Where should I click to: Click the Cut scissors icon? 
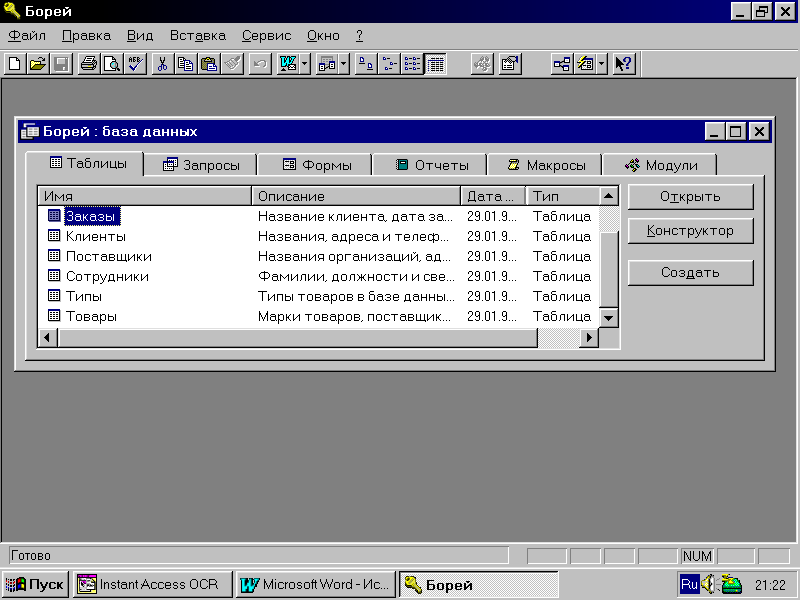click(162, 64)
